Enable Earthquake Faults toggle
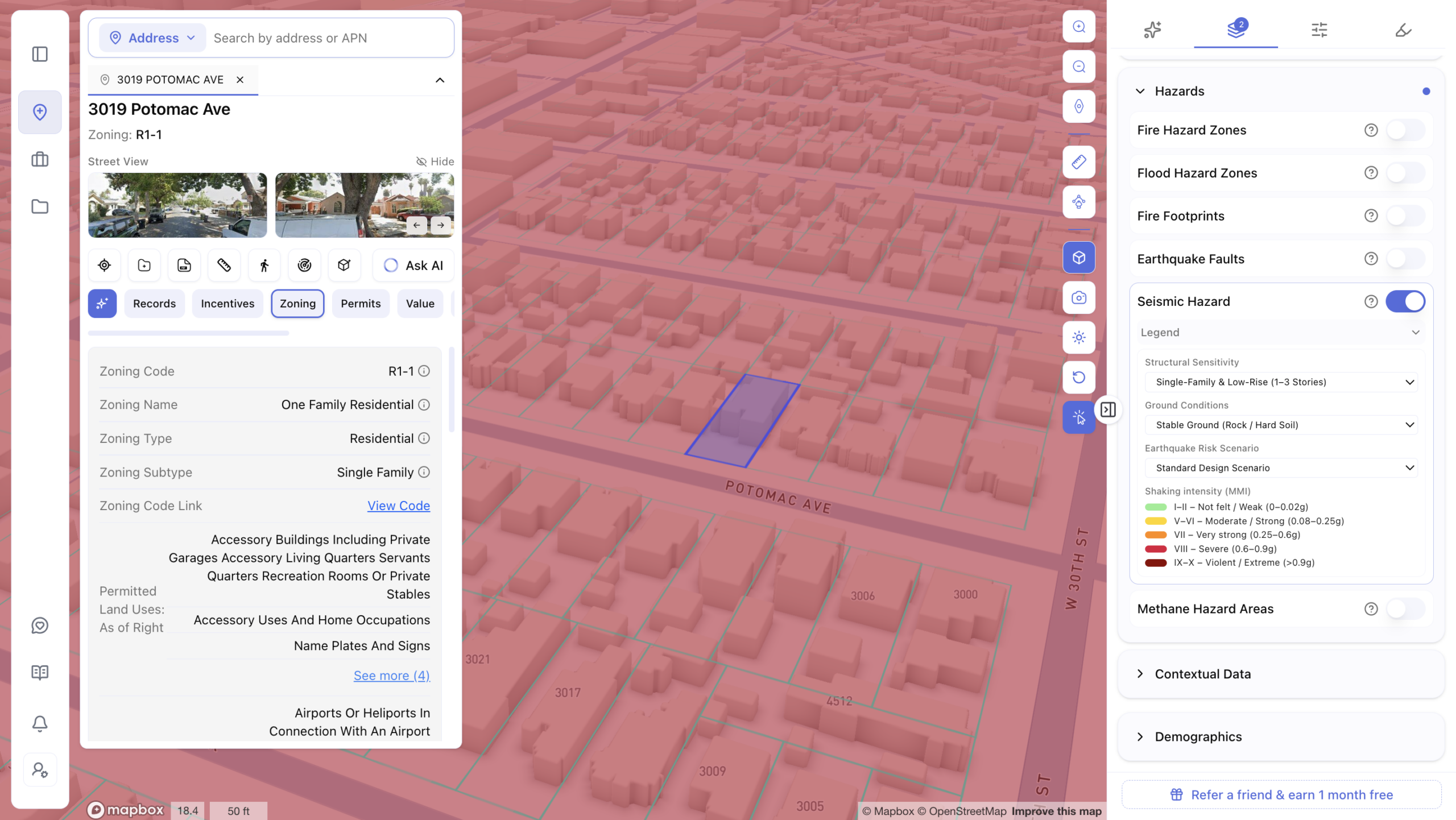 (1405, 259)
